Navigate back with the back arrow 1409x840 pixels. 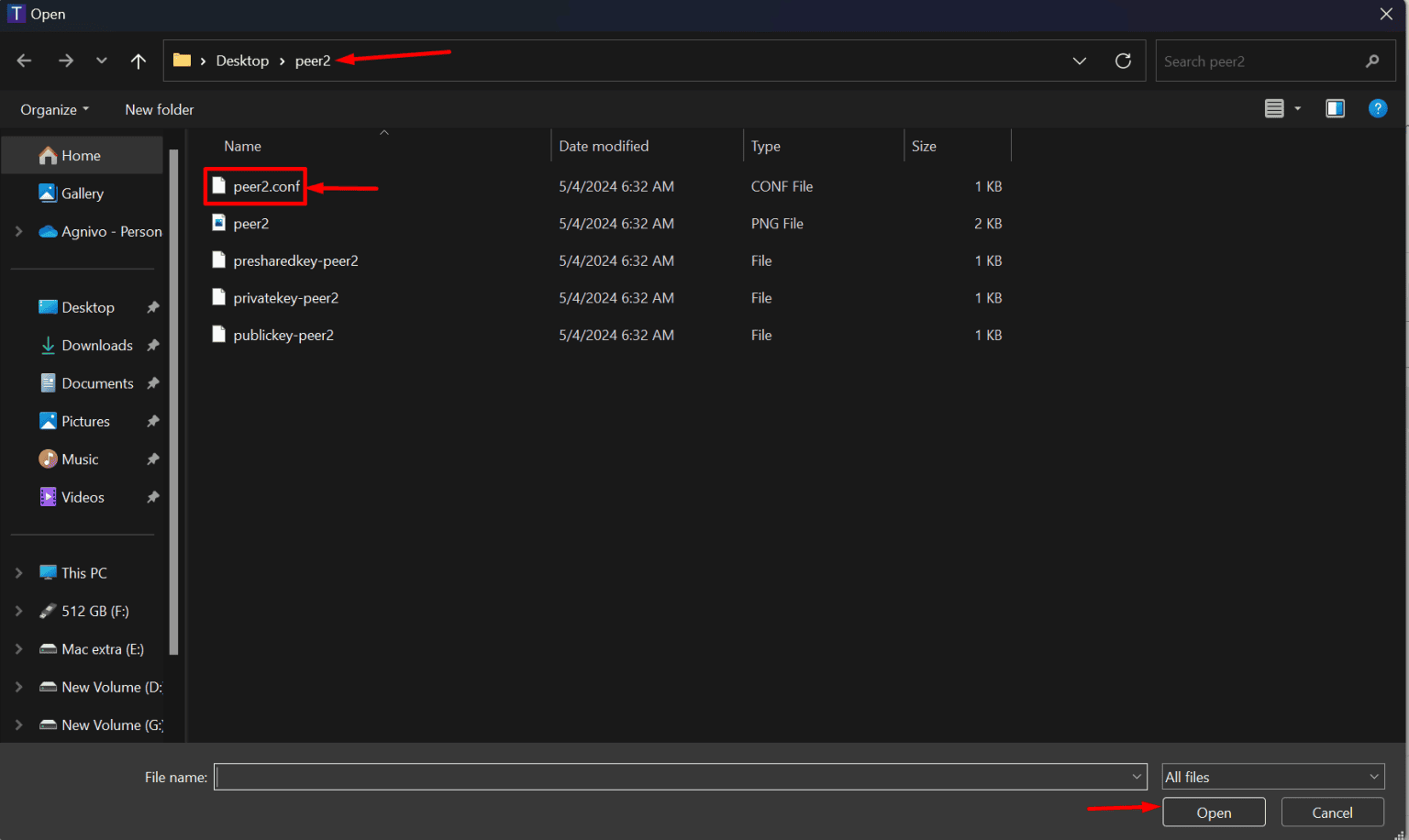[24, 61]
